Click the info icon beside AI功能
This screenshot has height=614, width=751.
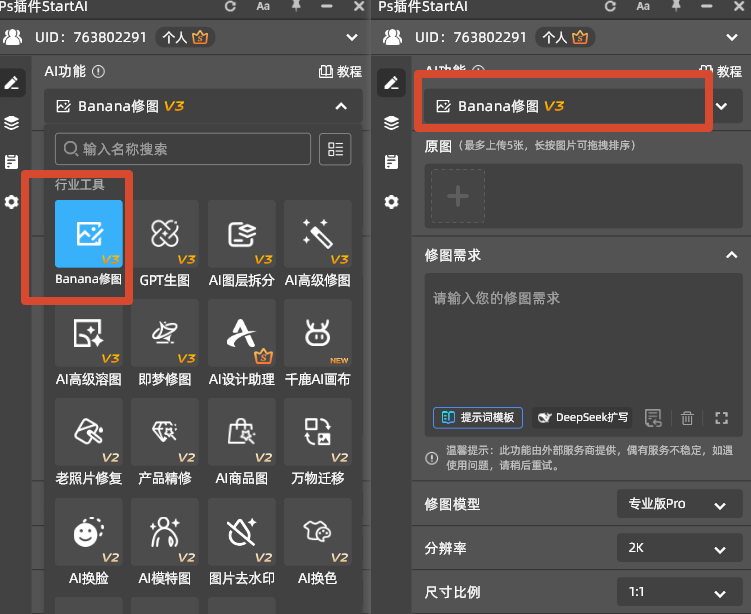[98, 72]
